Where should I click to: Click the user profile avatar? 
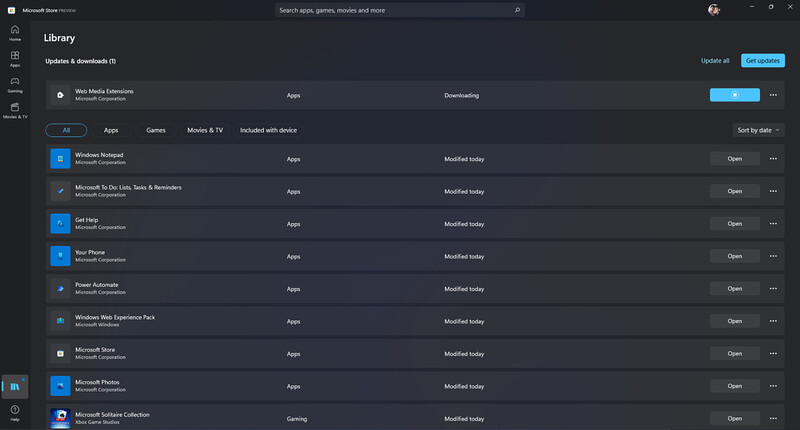[714, 10]
